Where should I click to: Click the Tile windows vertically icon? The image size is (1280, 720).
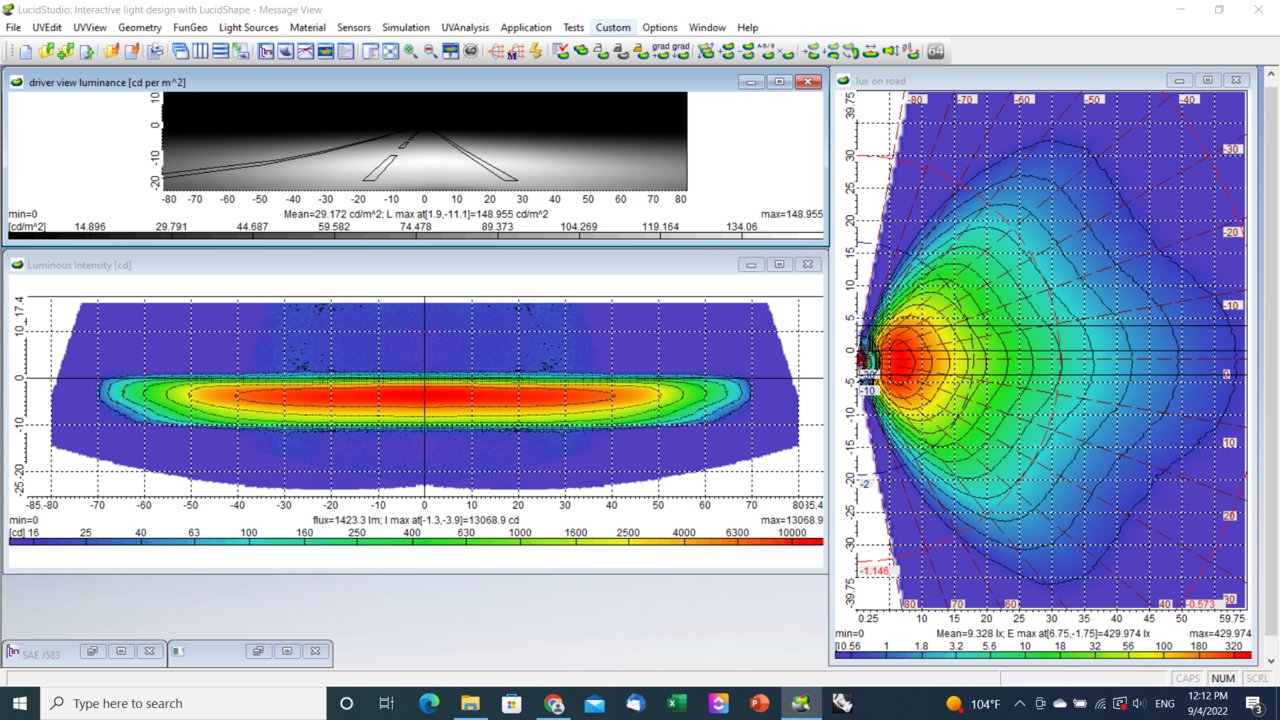pos(200,51)
